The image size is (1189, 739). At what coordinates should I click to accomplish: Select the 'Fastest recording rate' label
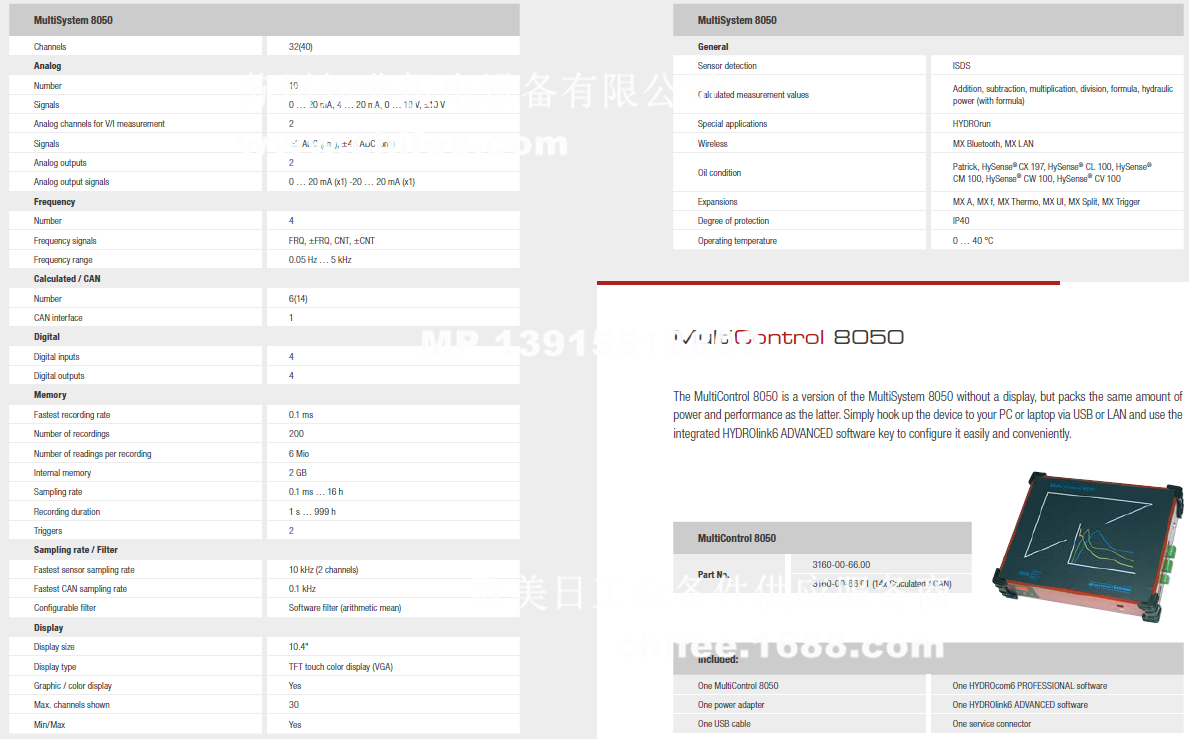72,415
